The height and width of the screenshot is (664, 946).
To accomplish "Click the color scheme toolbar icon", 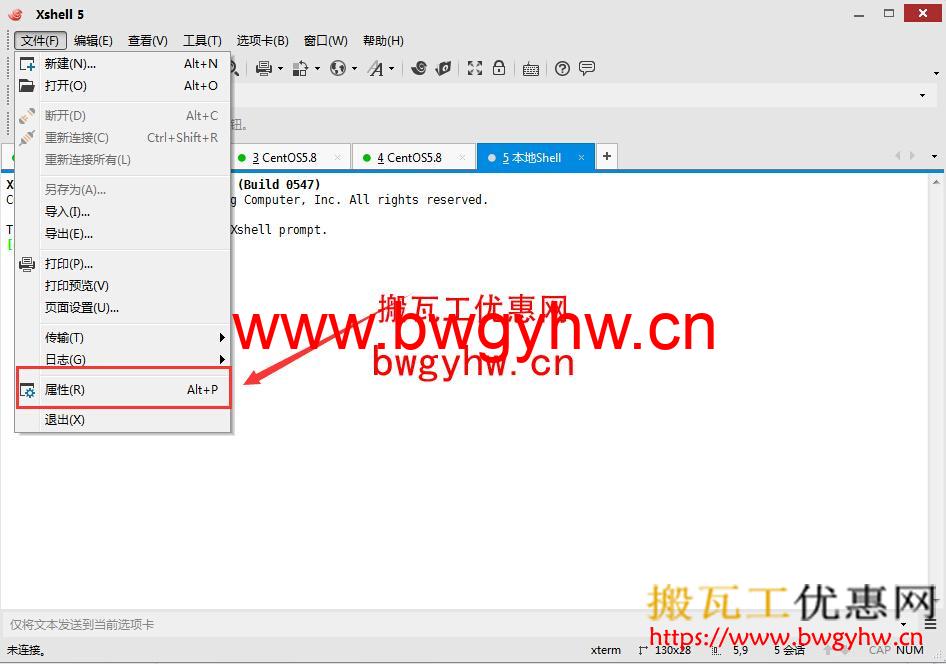I will pyautogui.click(x=300, y=68).
